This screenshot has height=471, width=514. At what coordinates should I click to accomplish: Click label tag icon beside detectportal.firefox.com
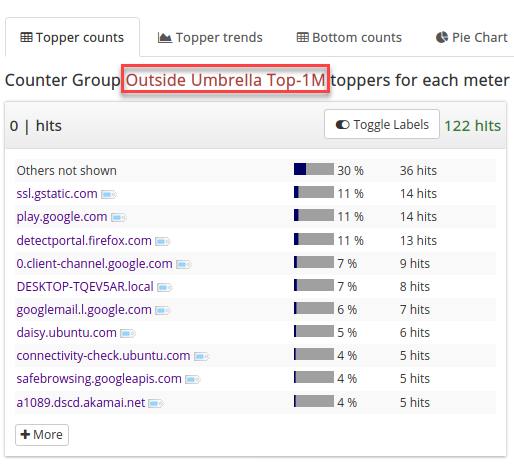(x=163, y=241)
